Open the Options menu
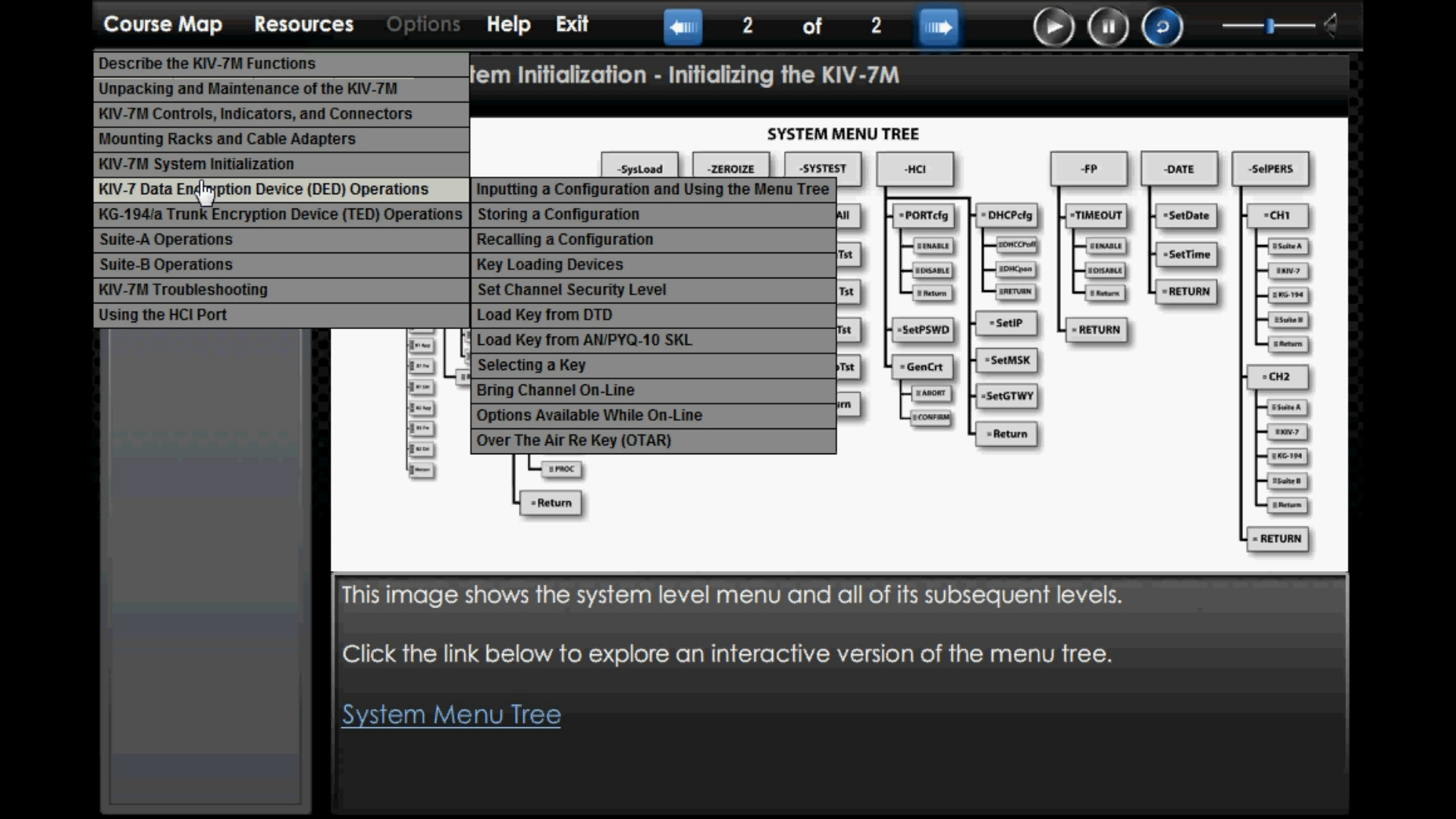Viewport: 1456px width, 819px height. pos(423,24)
